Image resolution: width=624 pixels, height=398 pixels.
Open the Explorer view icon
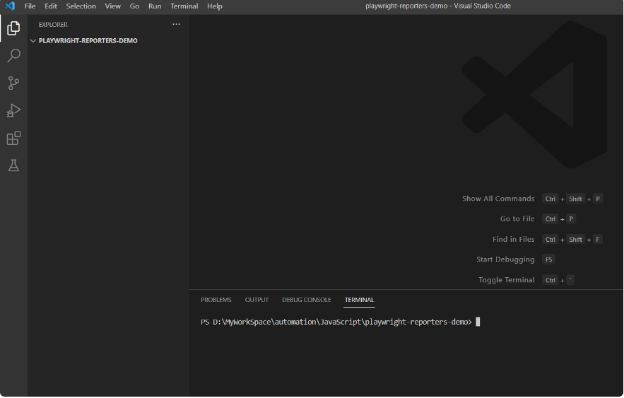click(14, 28)
